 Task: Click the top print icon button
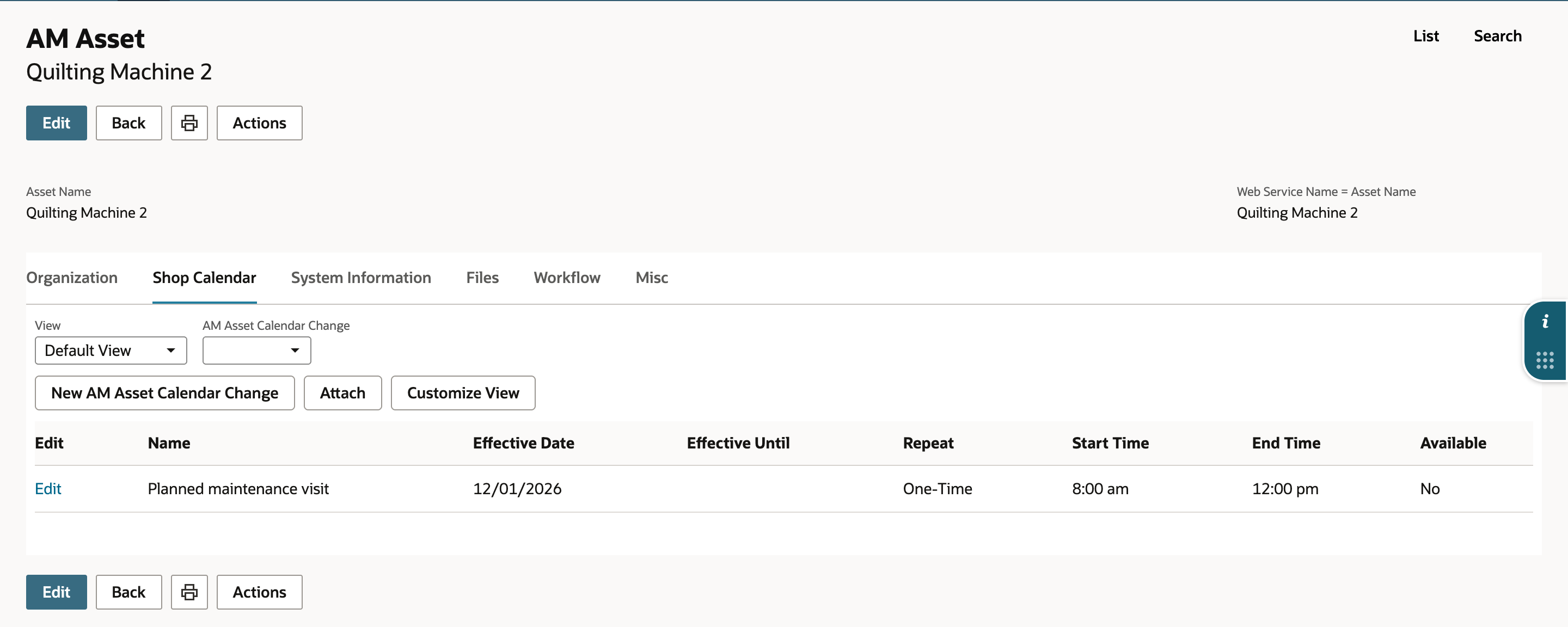click(189, 123)
